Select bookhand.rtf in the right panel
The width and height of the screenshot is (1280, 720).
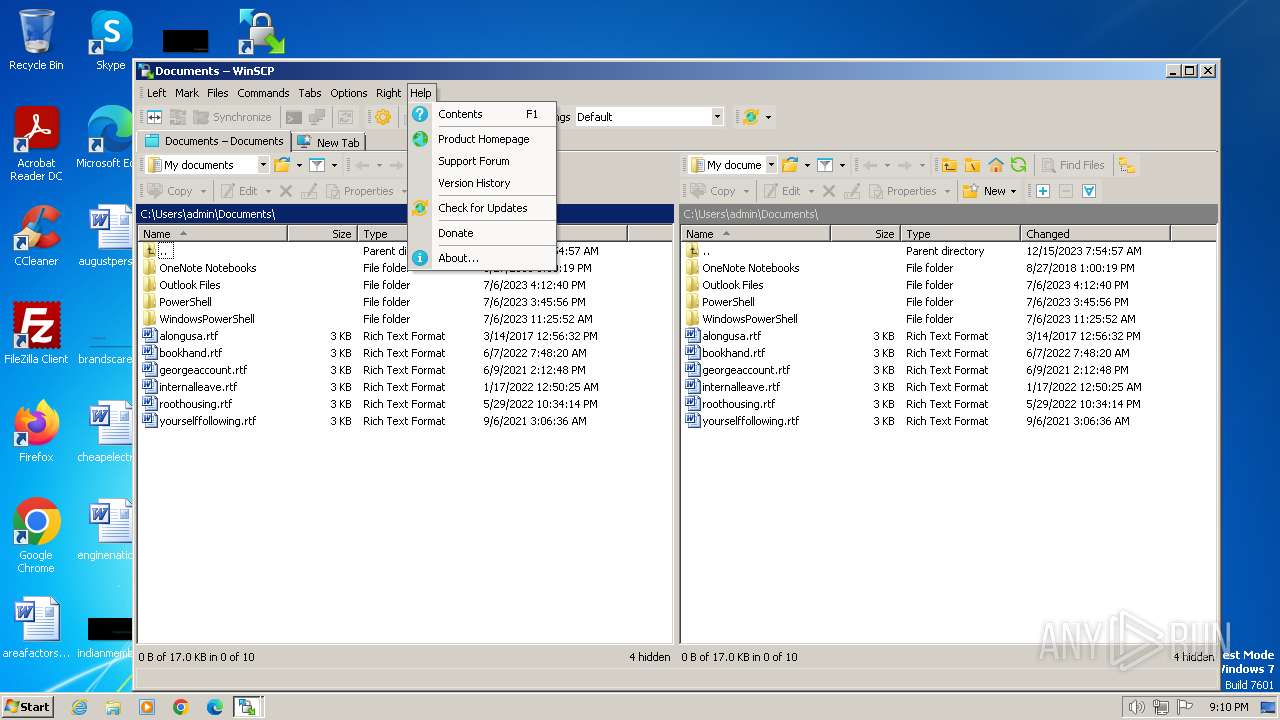pos(732,353)
